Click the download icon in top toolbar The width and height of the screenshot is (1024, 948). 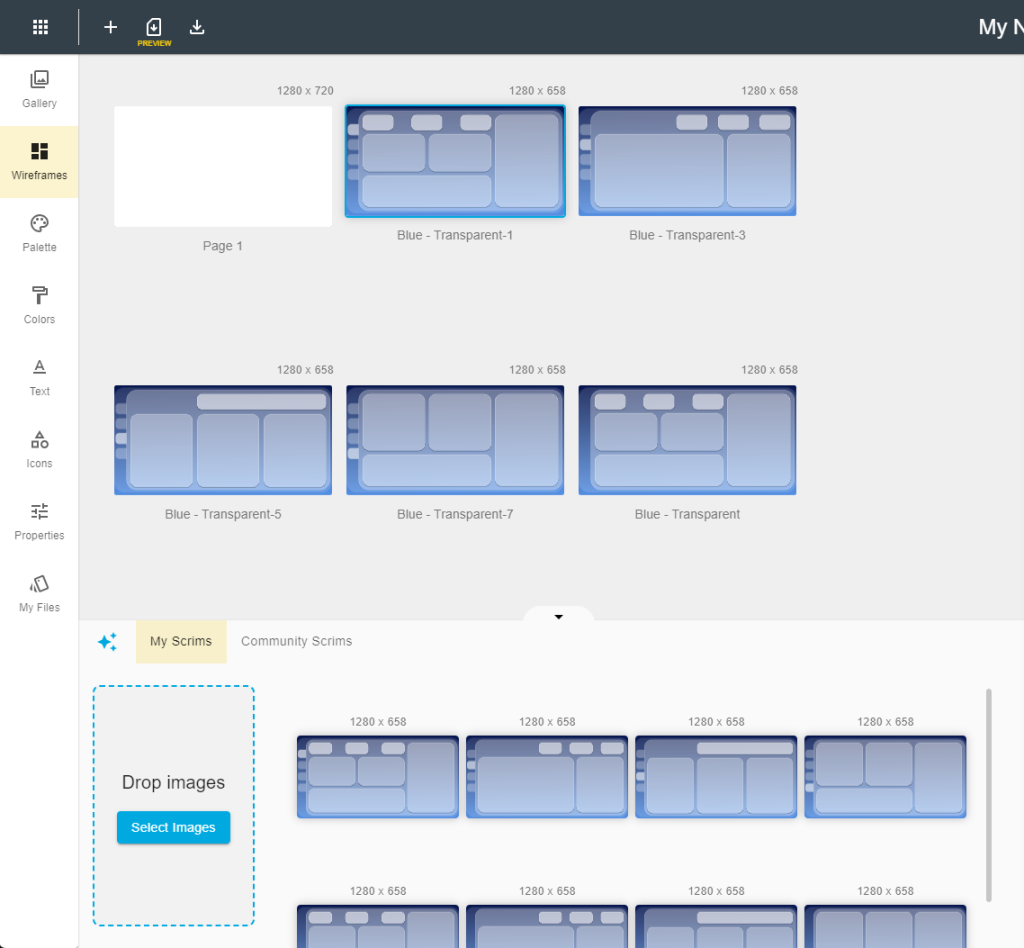[197, 27]
